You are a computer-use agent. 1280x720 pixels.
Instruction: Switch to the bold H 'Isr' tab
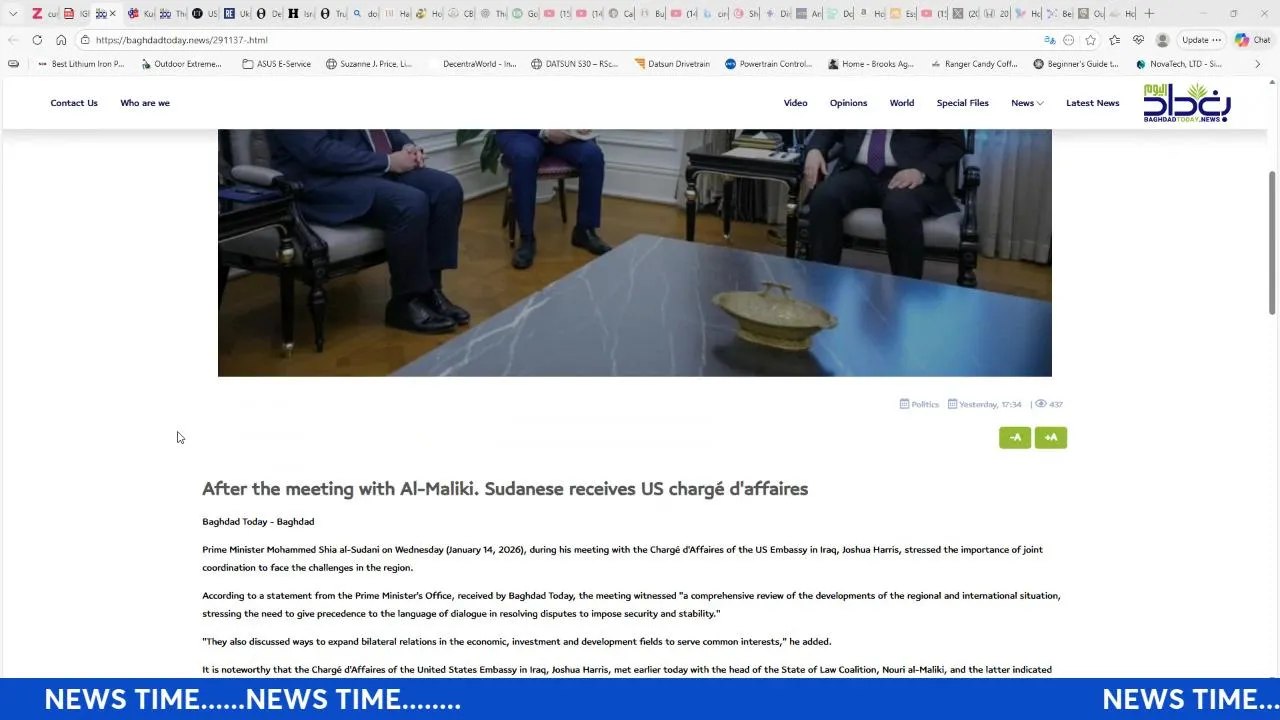(x=300, y=13)
